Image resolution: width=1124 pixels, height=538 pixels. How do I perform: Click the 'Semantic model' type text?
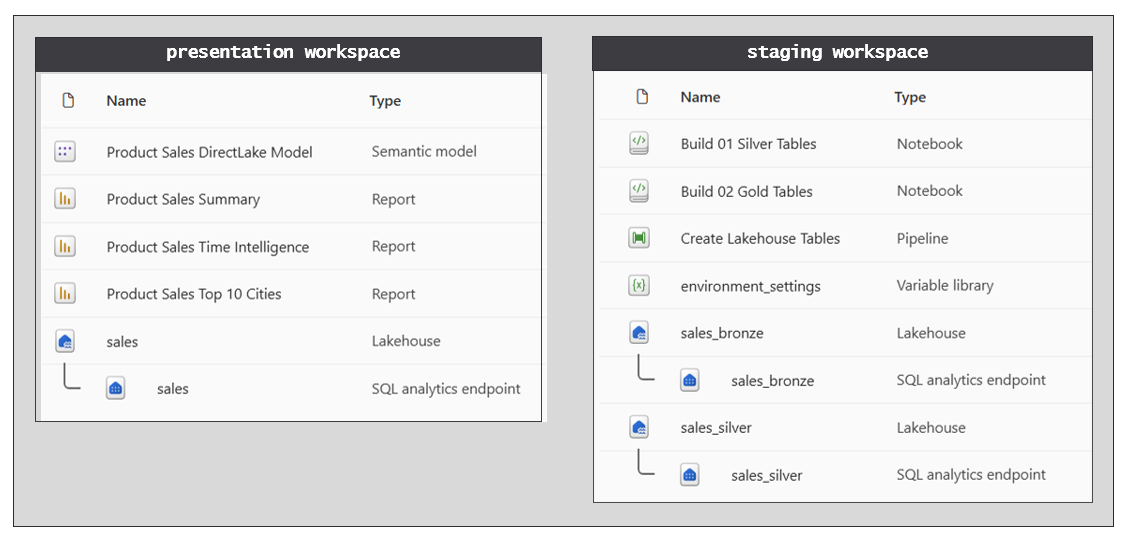pyautogui.click(x=424, y=151)
